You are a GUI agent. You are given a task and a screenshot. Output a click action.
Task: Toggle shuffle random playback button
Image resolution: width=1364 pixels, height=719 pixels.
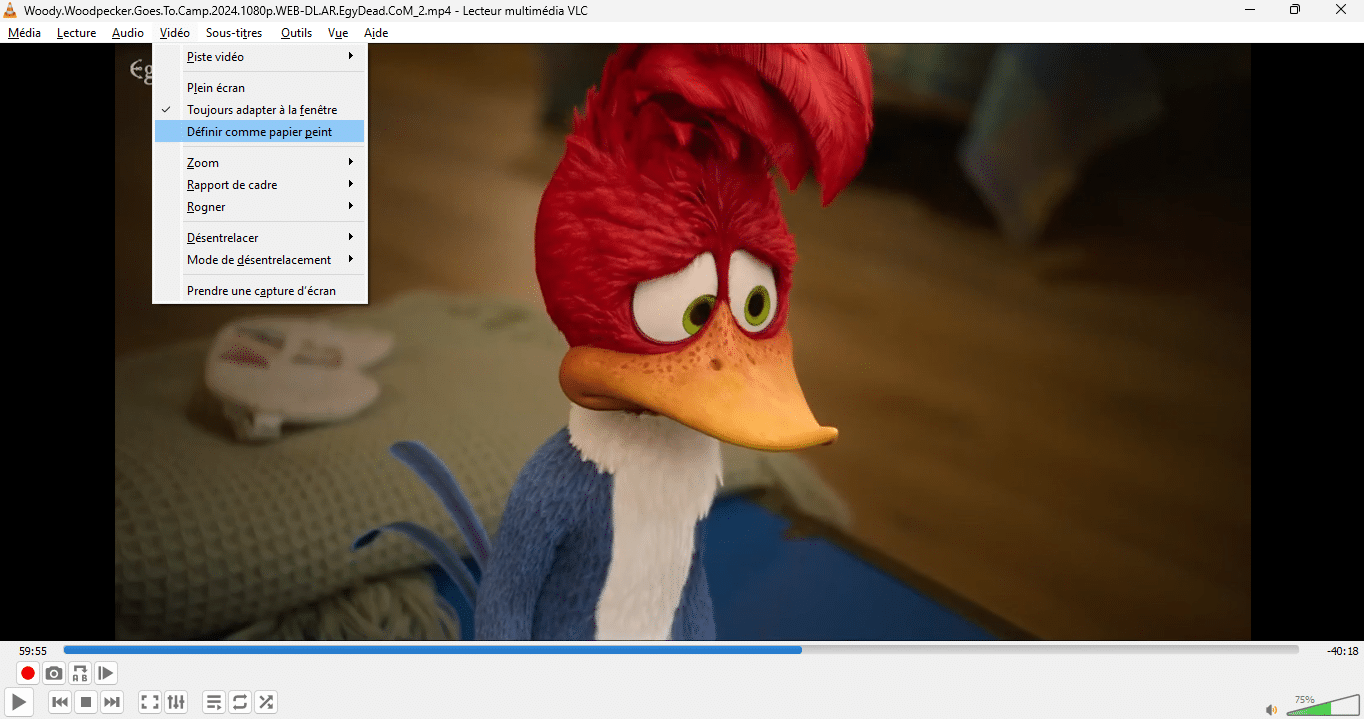pyautogui.click(x=266, y=702)
